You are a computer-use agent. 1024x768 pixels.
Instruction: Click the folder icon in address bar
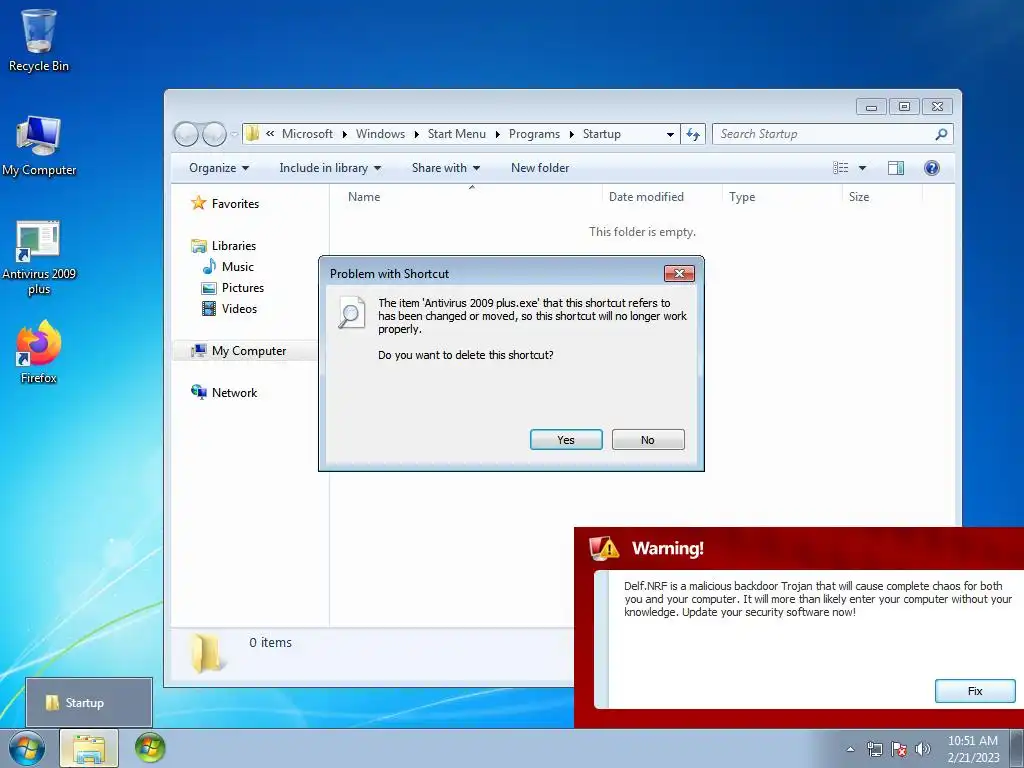252,134
